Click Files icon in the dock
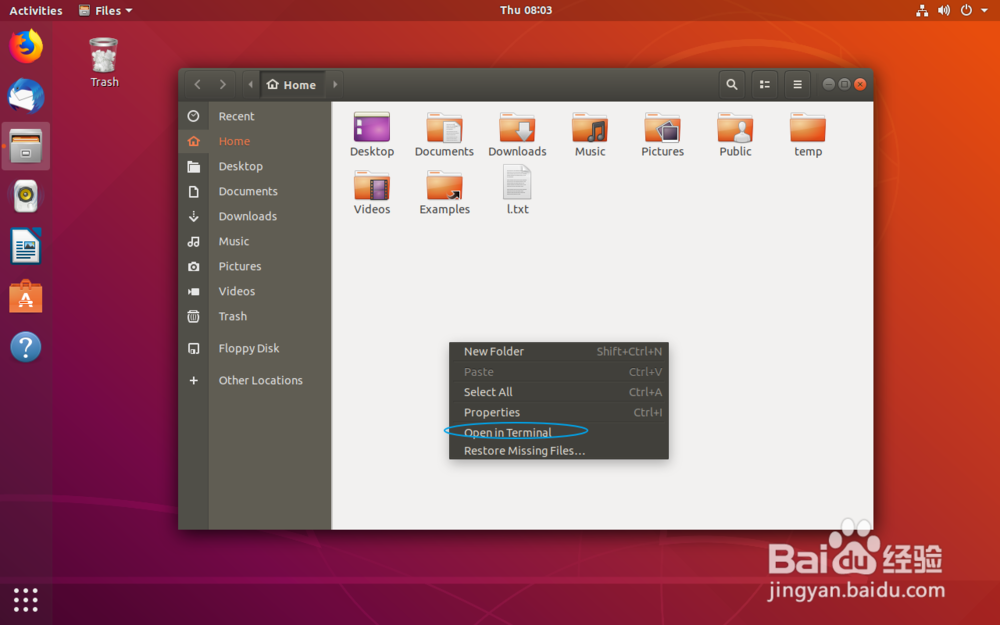This screenshot has height=625, width=1000. (26, 146)
